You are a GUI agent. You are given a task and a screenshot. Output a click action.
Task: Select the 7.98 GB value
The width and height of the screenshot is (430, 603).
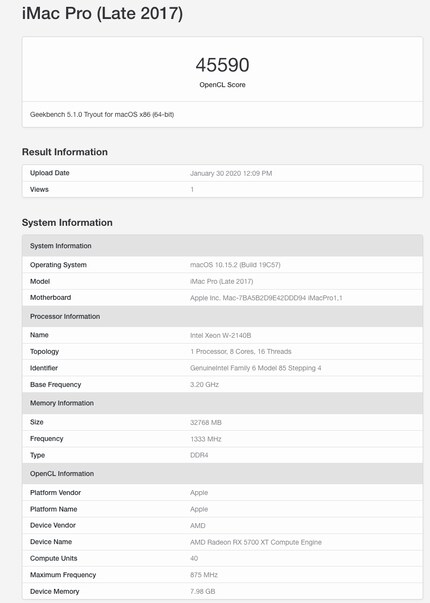point(203,591)
